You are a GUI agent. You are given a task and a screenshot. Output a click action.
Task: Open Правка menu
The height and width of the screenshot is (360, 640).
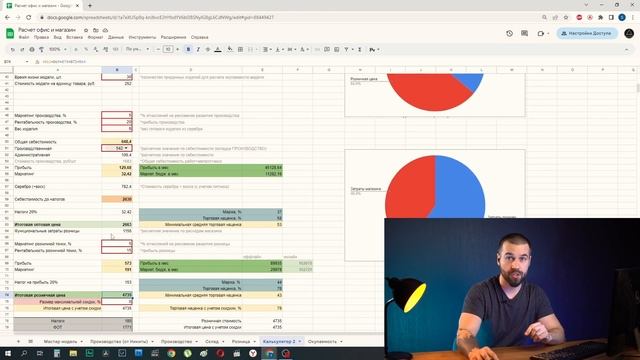[41, 37]
